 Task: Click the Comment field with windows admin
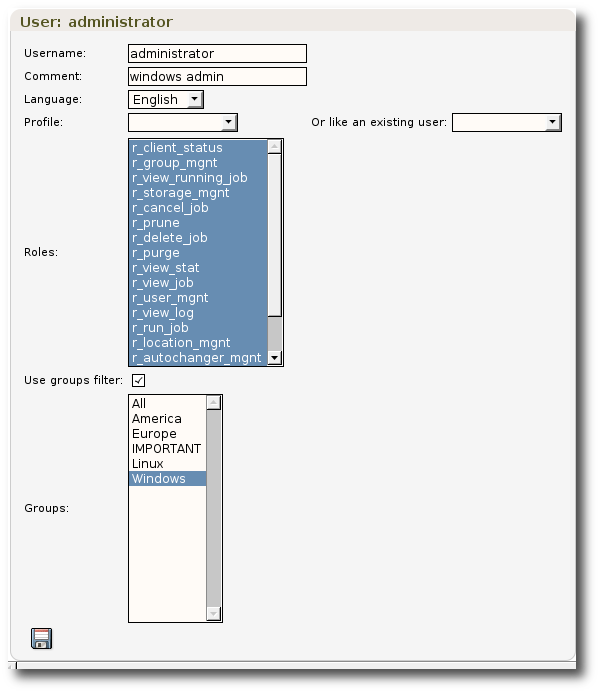(217, 76)
